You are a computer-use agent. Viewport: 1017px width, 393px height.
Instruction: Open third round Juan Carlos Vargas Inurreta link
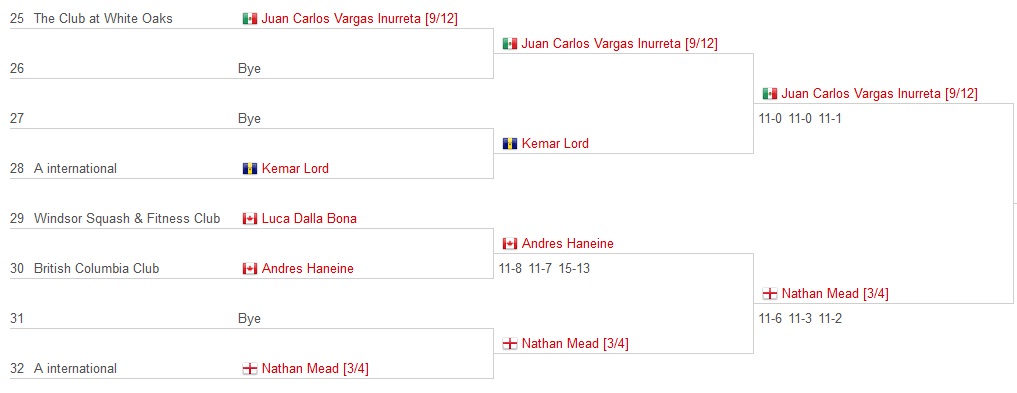[x=879, y=94]
